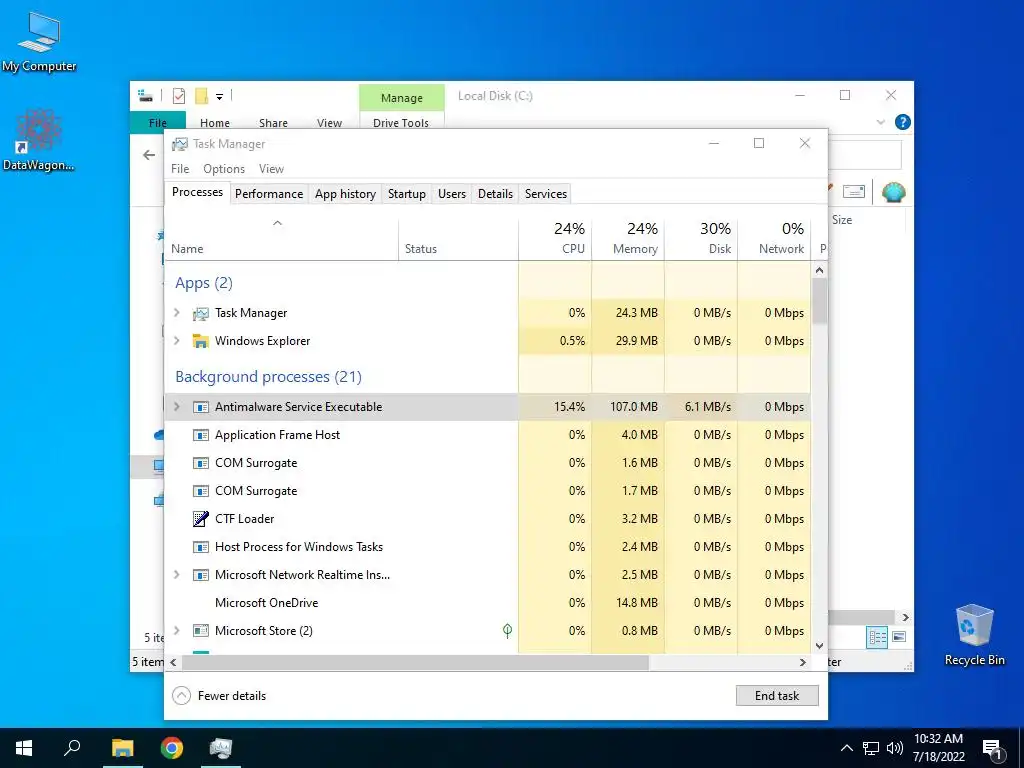This screenshot has height=768, width=1024.
Task: Sort processes by CPU column
Action: tap(556, 239)
